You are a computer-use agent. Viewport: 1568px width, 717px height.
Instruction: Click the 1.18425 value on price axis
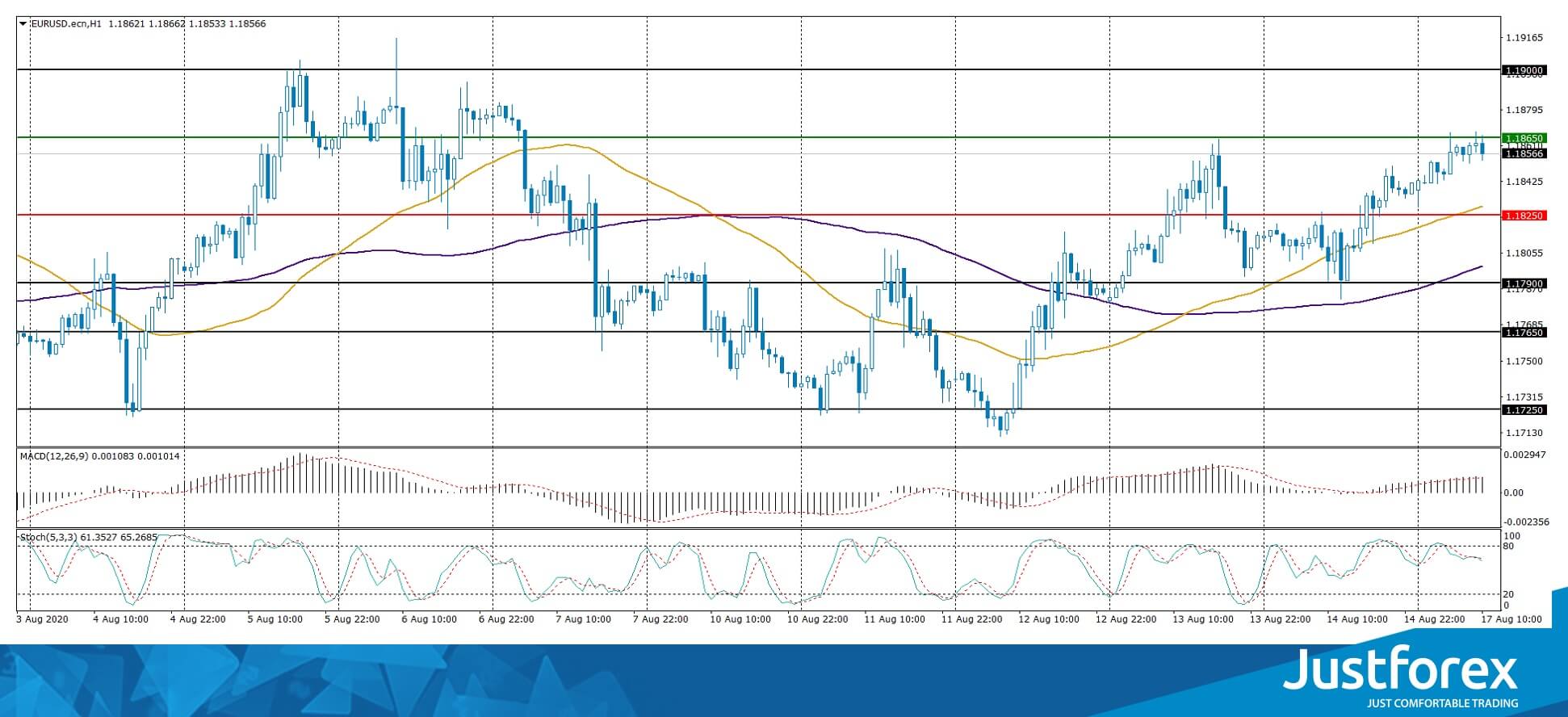coord(1524,182)
